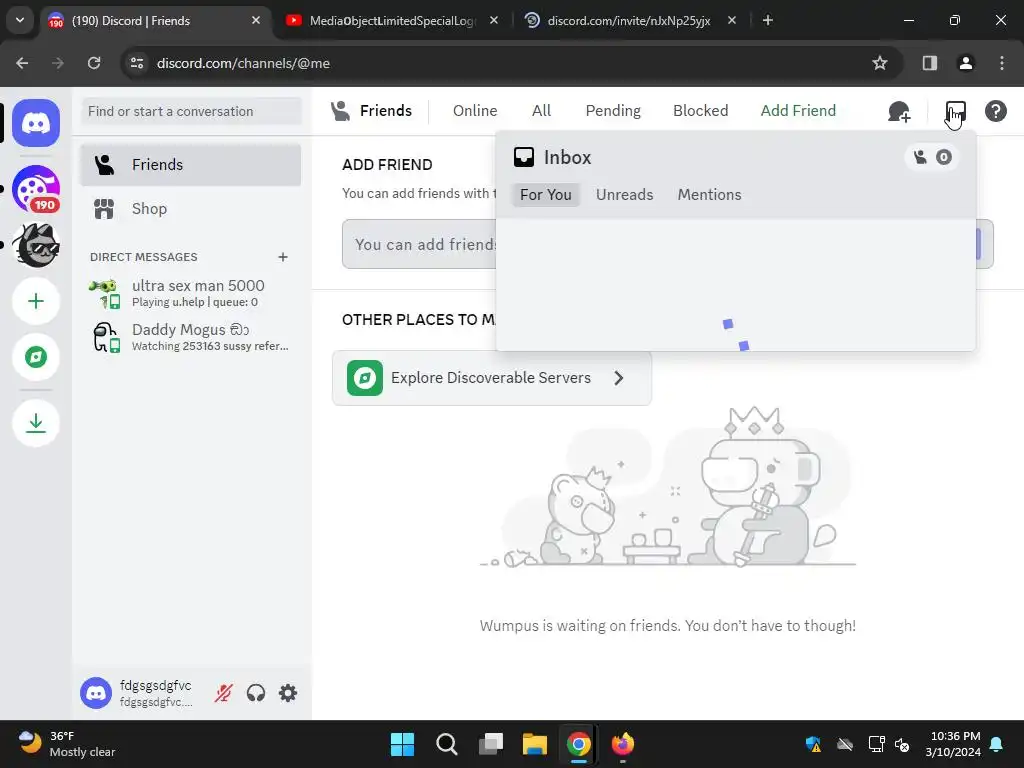Open Chrome side panel icon
The height and width of the screenshot is (768, 1024).
[929, 63]
